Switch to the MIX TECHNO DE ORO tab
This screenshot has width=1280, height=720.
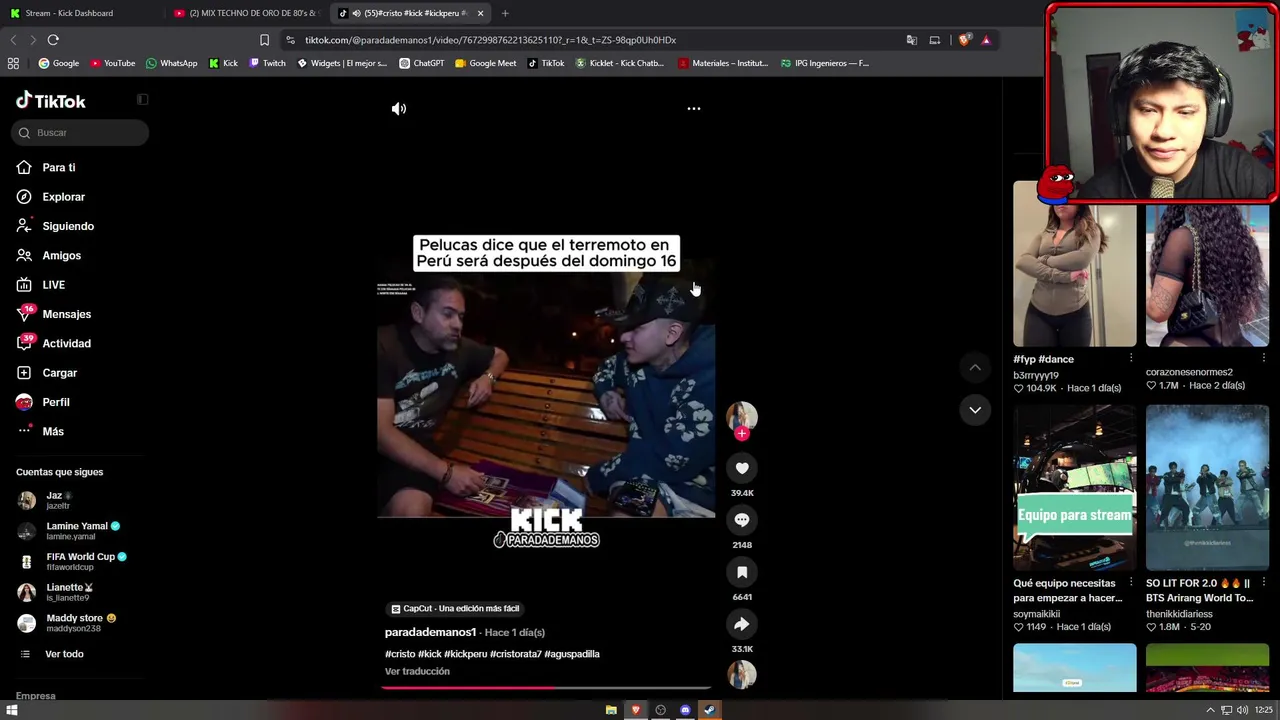[246, 13]
